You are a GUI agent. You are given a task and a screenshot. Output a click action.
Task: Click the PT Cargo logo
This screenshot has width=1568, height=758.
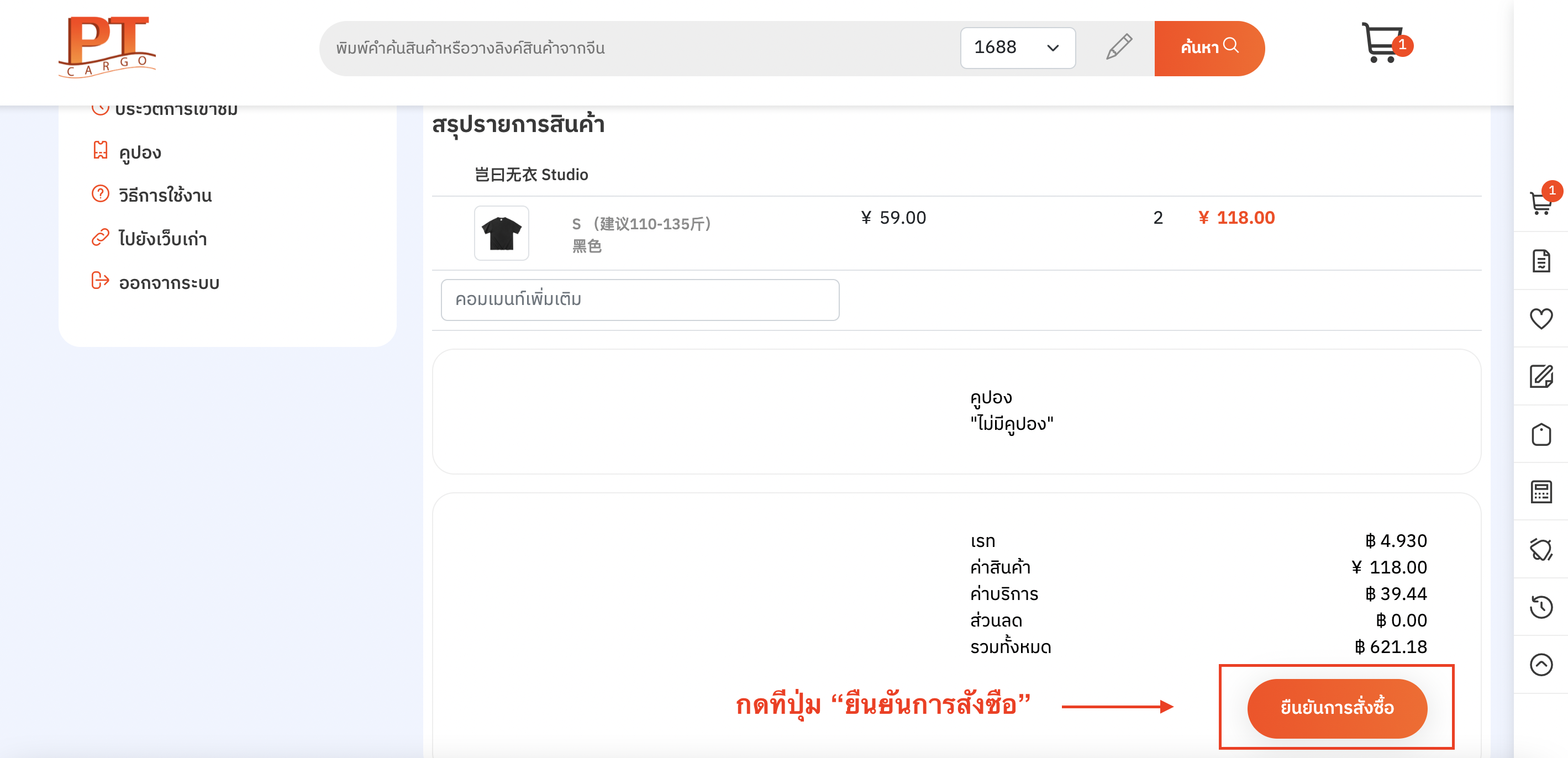point(107,47)
